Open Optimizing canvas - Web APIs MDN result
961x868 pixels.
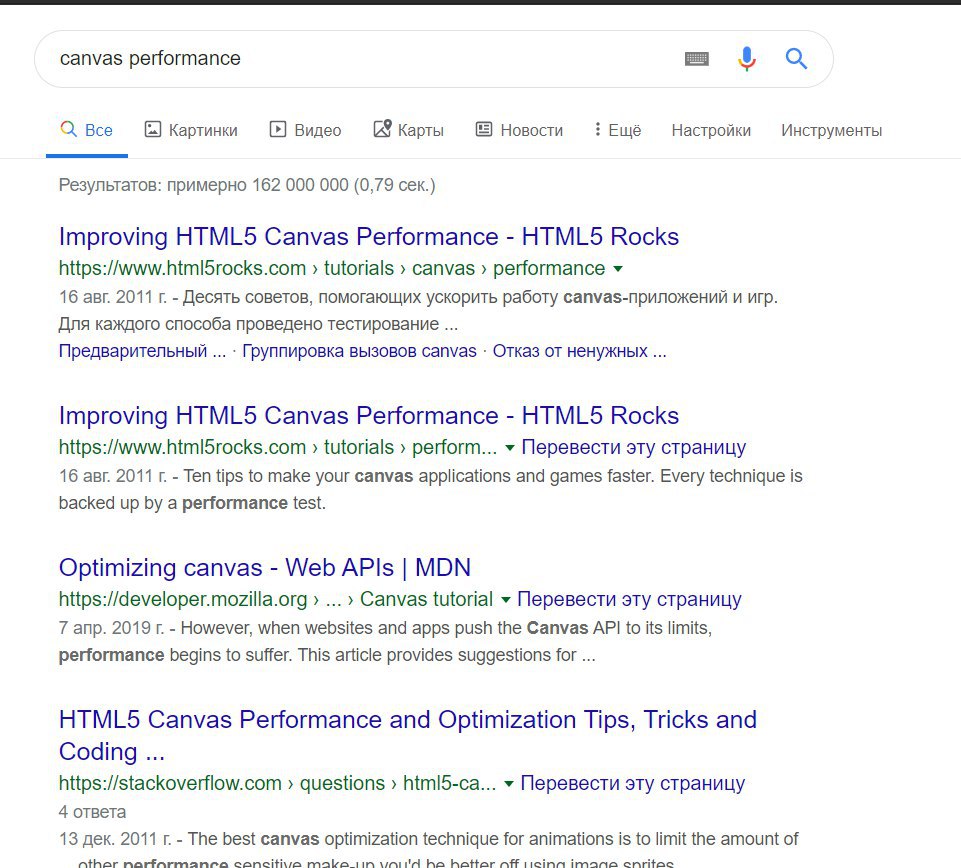(x=265, y=568)
